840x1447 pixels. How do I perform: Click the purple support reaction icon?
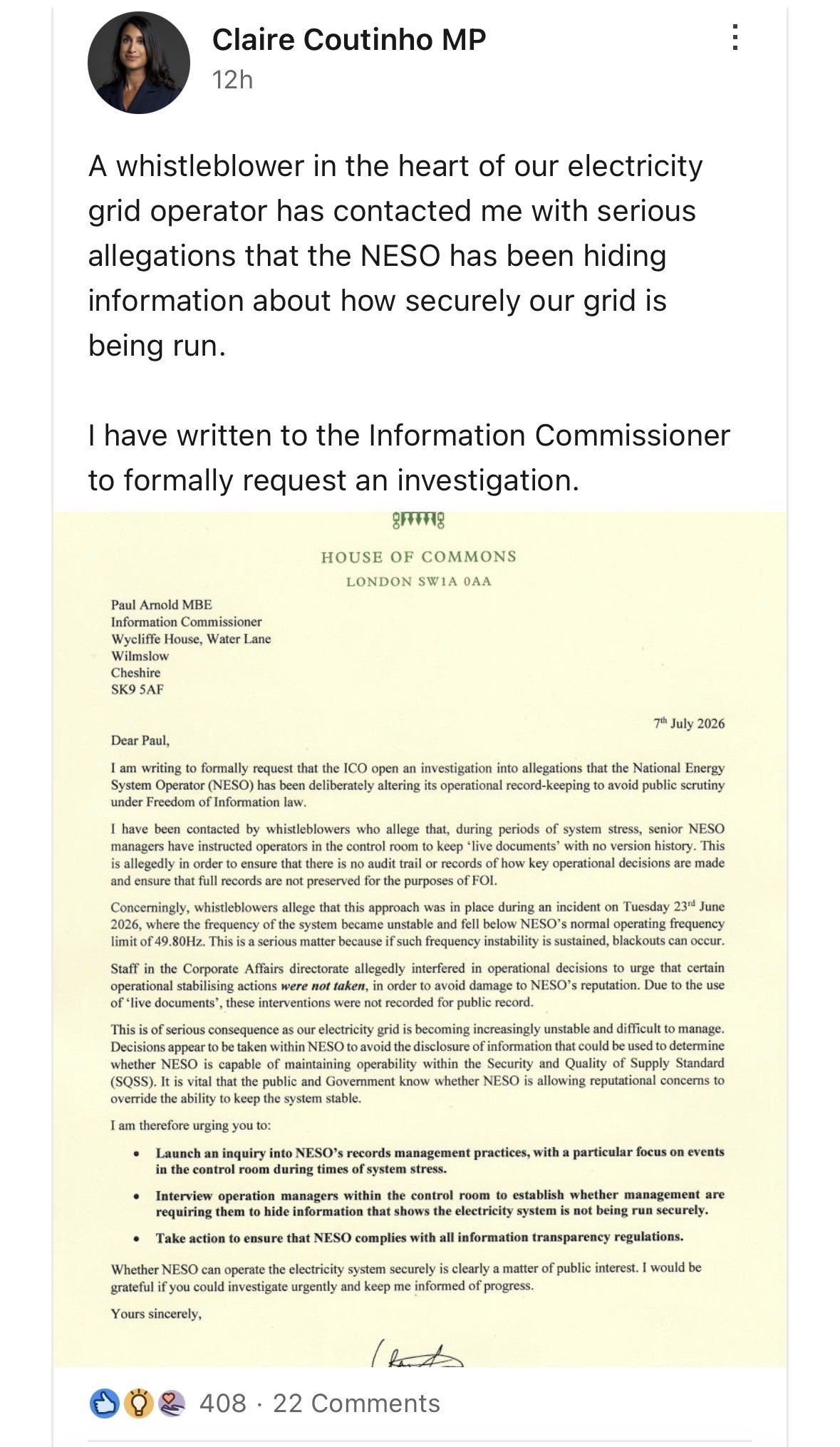pos(172,1404)
